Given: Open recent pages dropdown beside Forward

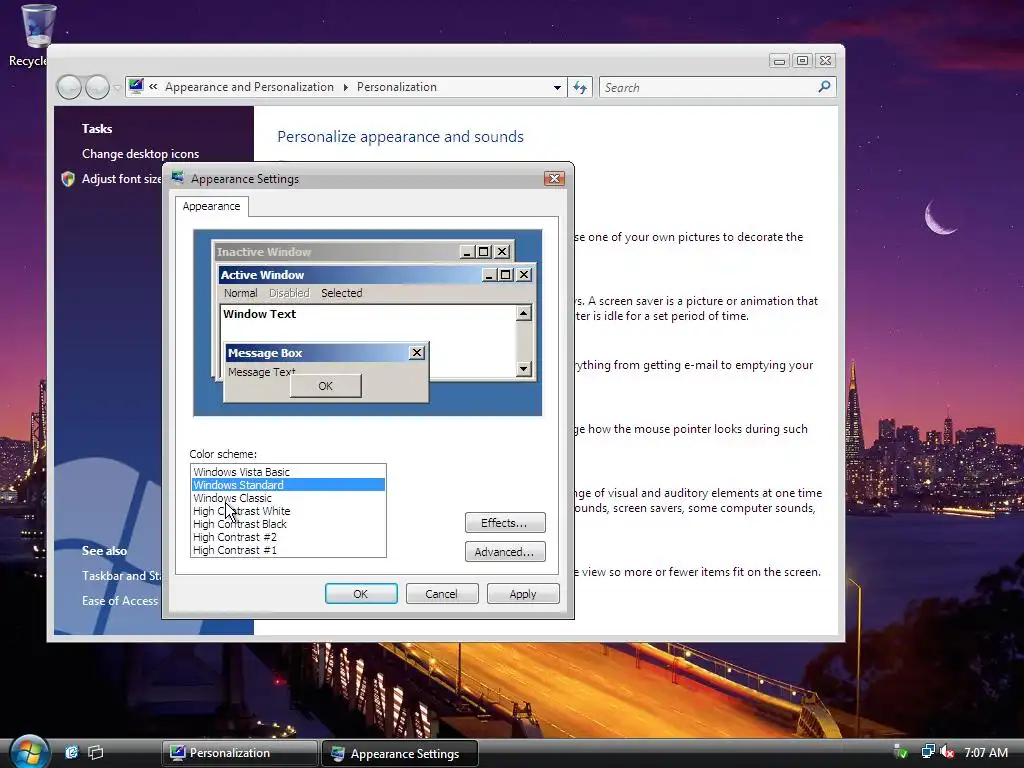Looking at the screenshot, I should click(116, 88).
